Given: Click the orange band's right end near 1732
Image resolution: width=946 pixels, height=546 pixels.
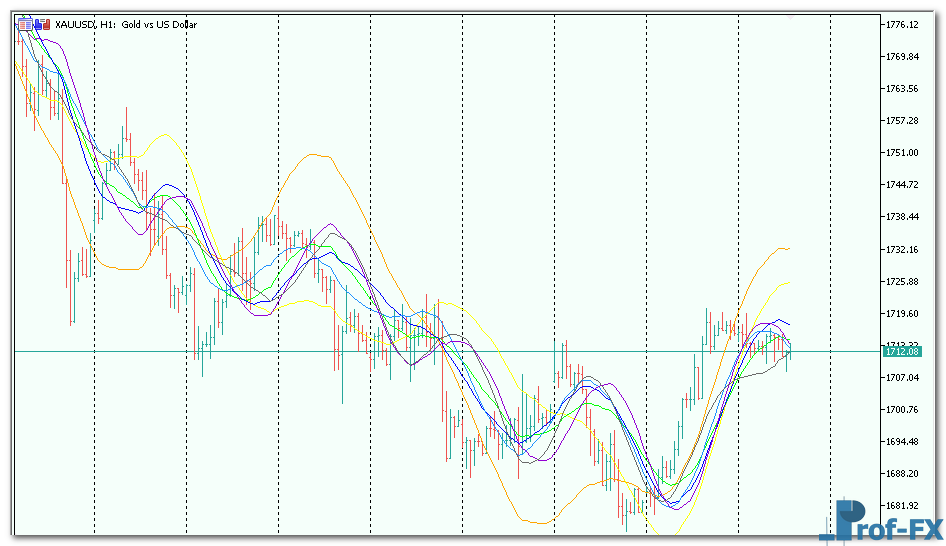Looking at the screenshot, I should point(788,248).
